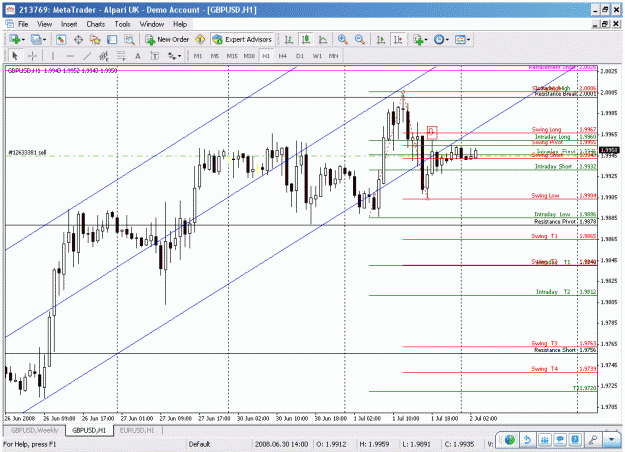Click the New Chart icon

coord(14,39)
